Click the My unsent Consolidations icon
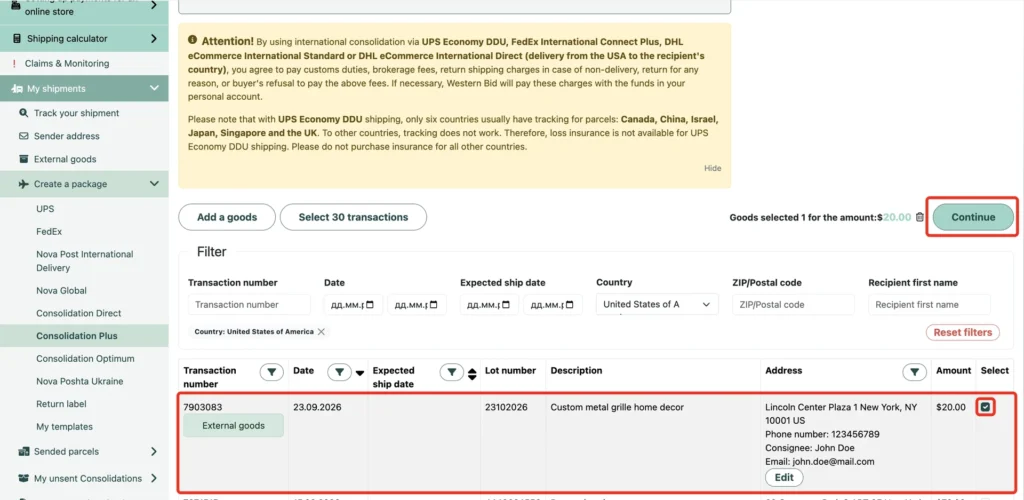This screenshot has height=500, width=1024. click(24, 478)
